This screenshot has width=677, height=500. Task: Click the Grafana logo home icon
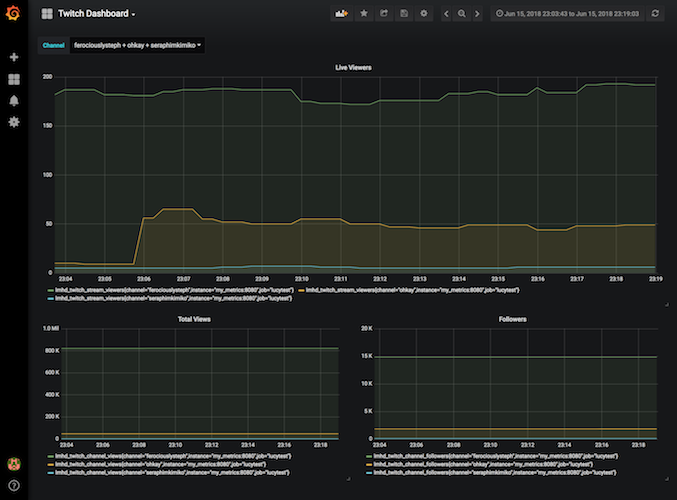(x=13, y=13)
